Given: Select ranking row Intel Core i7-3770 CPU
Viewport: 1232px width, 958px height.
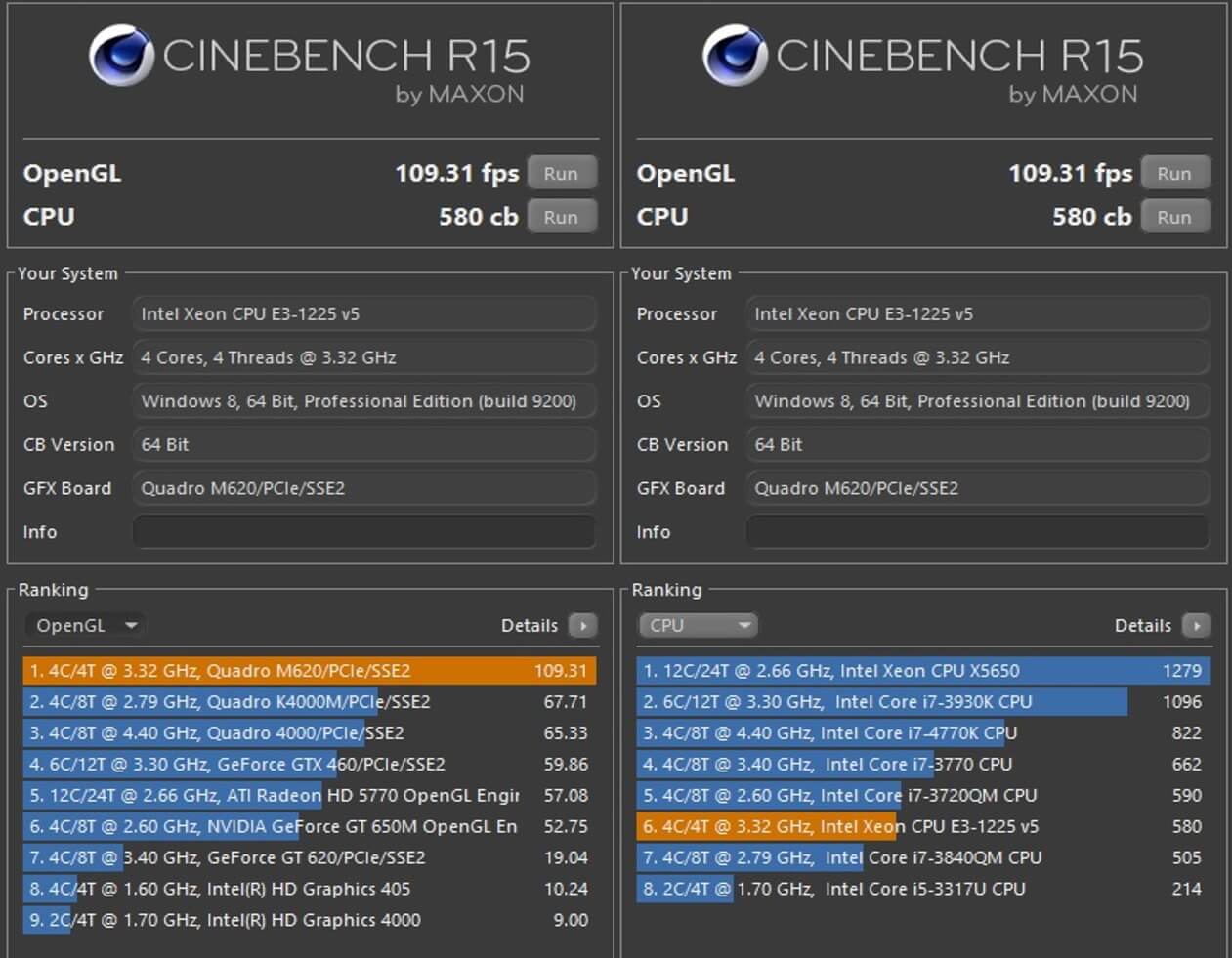Looking at the screenshot, I should (x=922, y=765).
